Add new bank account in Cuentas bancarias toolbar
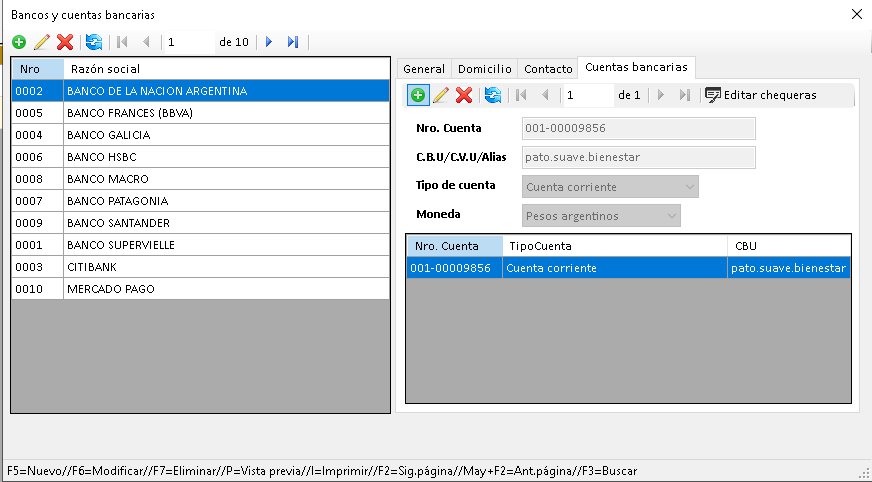 [x=418, y=95]
